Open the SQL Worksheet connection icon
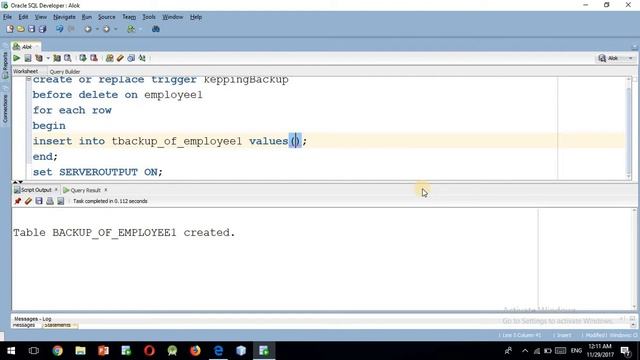Image resolution: width=640 pixels, height=360 pixels. coord(131,29)
